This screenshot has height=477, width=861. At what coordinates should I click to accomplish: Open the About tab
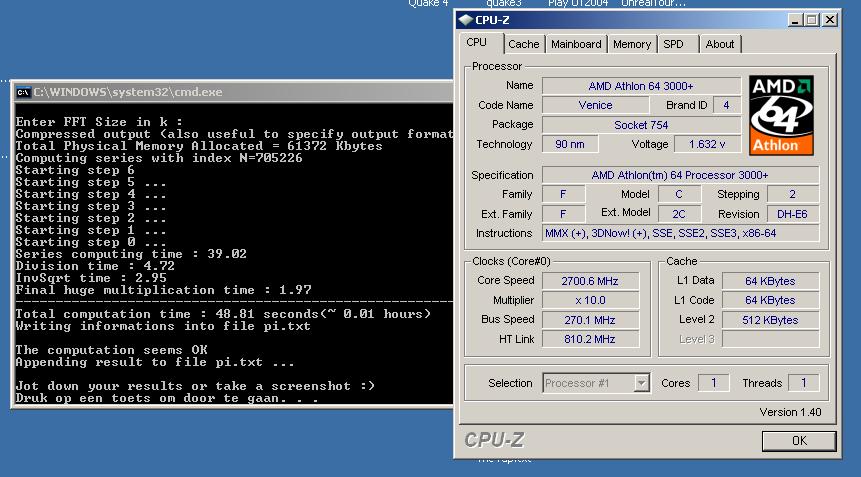[719, 44]
